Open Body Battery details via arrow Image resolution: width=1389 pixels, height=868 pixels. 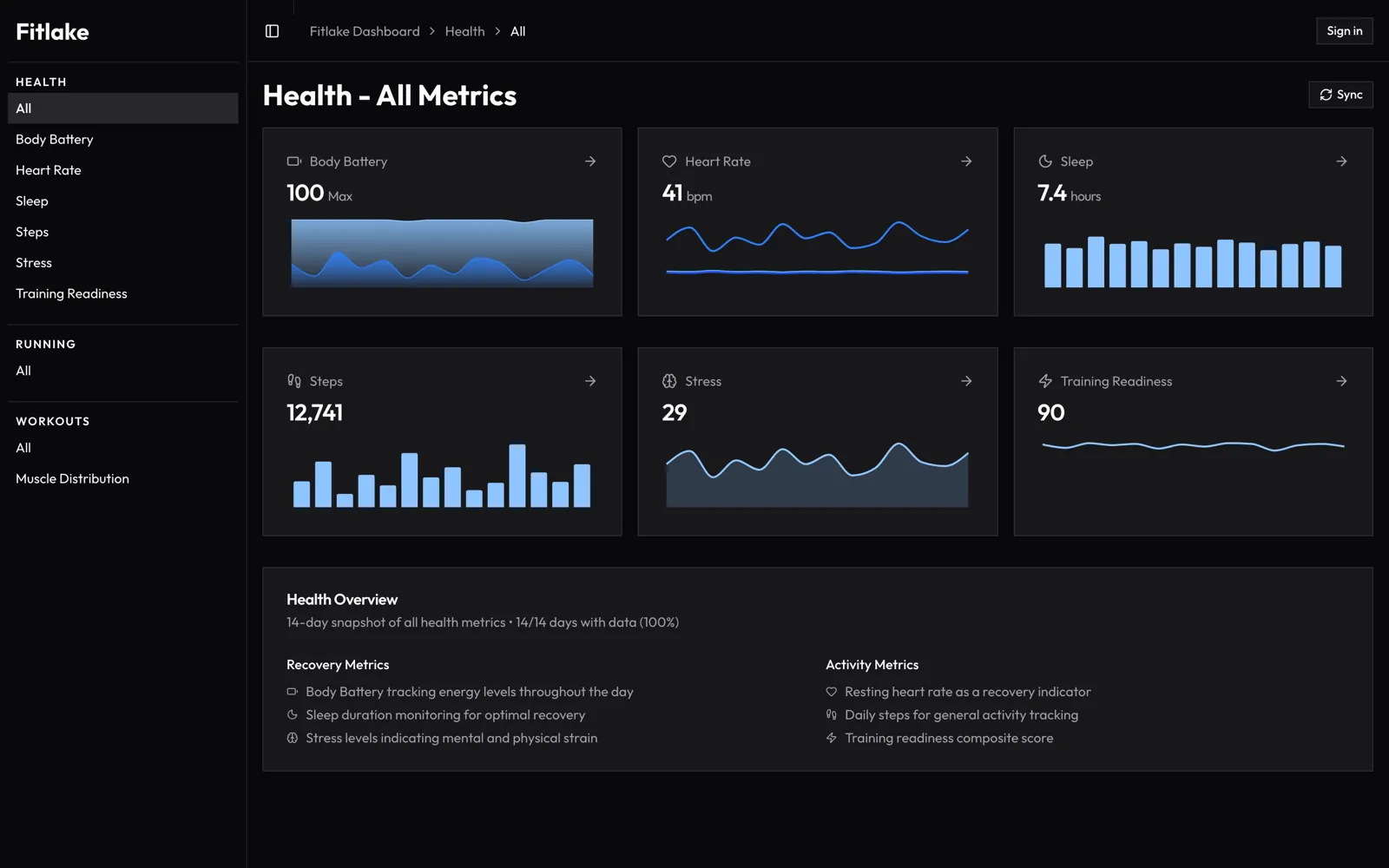[x=590, y=161]
